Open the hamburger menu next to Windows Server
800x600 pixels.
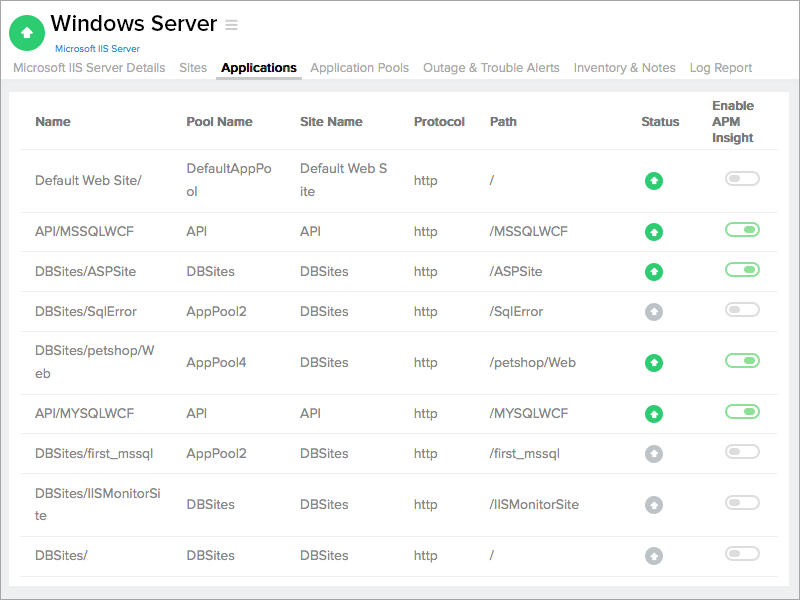232,25
